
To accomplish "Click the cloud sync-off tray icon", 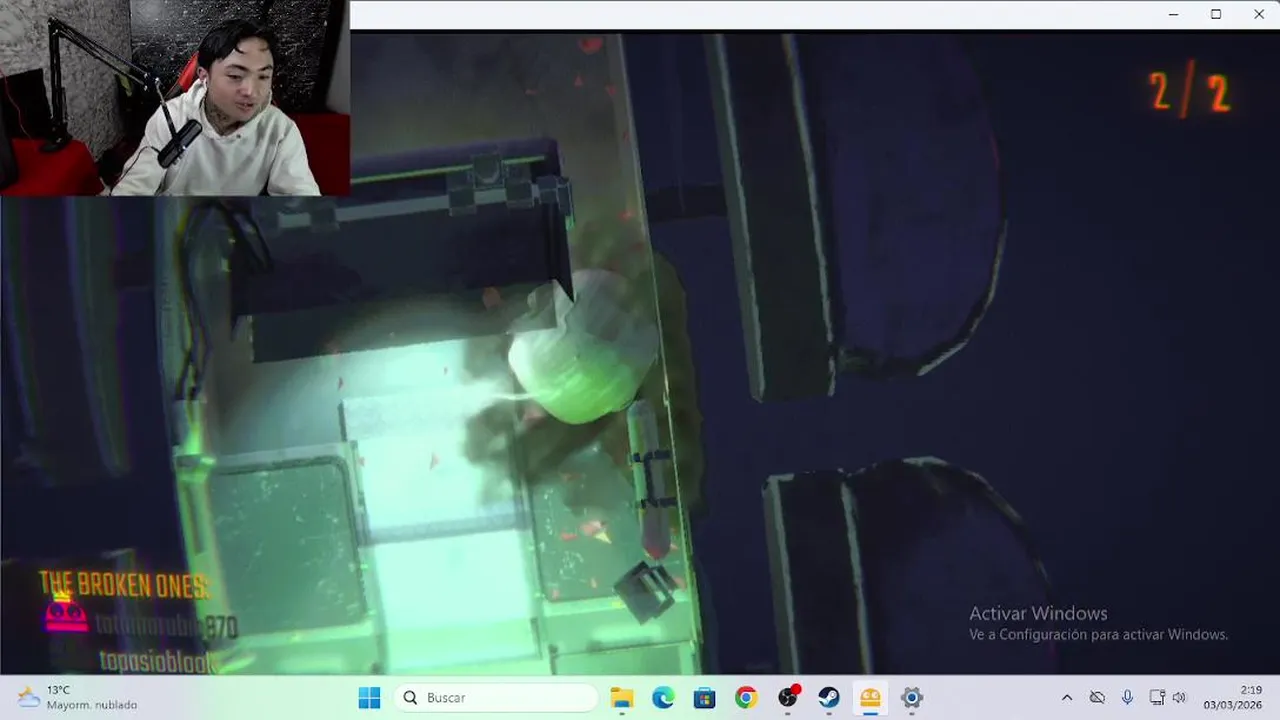I will (x=1097, y=698).
